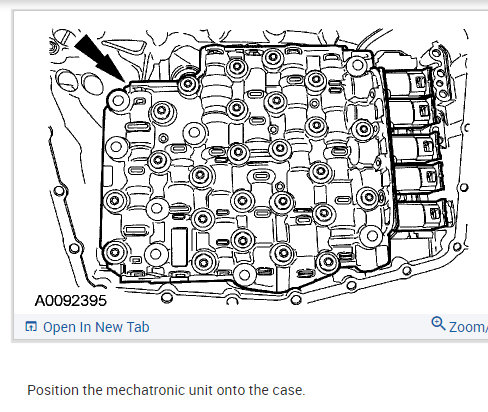This screenshot has height=412, width=488.
Task: Open the diagram via Open In New Tab link
Action: point(96,327)
